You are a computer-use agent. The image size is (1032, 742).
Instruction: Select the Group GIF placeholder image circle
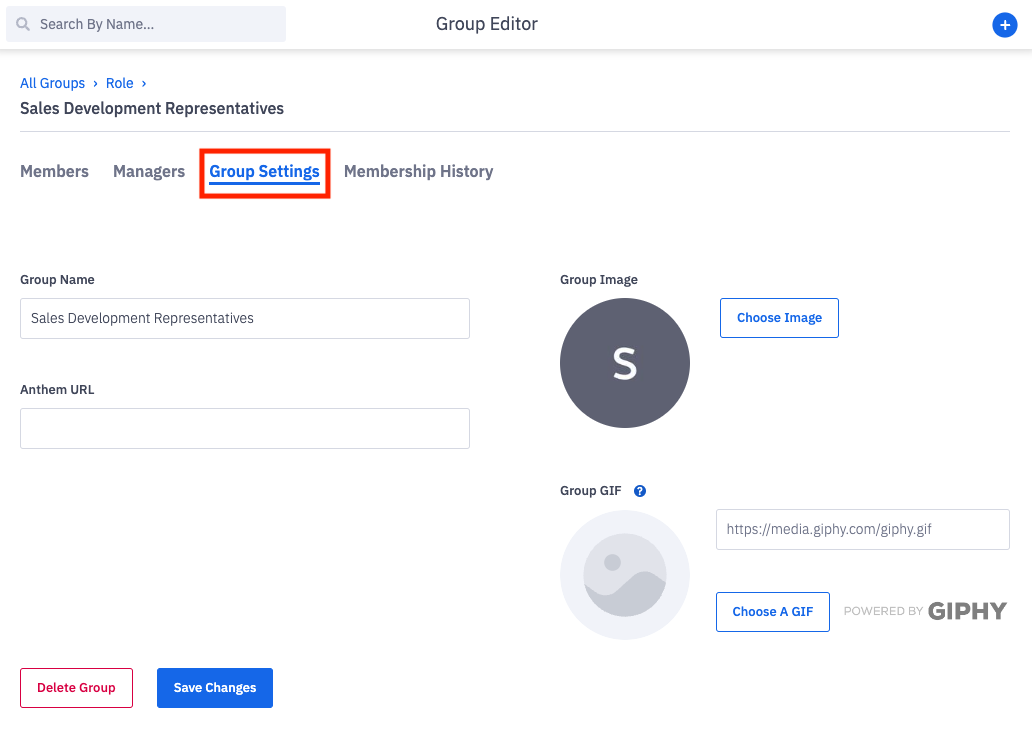tap(624, 575)
